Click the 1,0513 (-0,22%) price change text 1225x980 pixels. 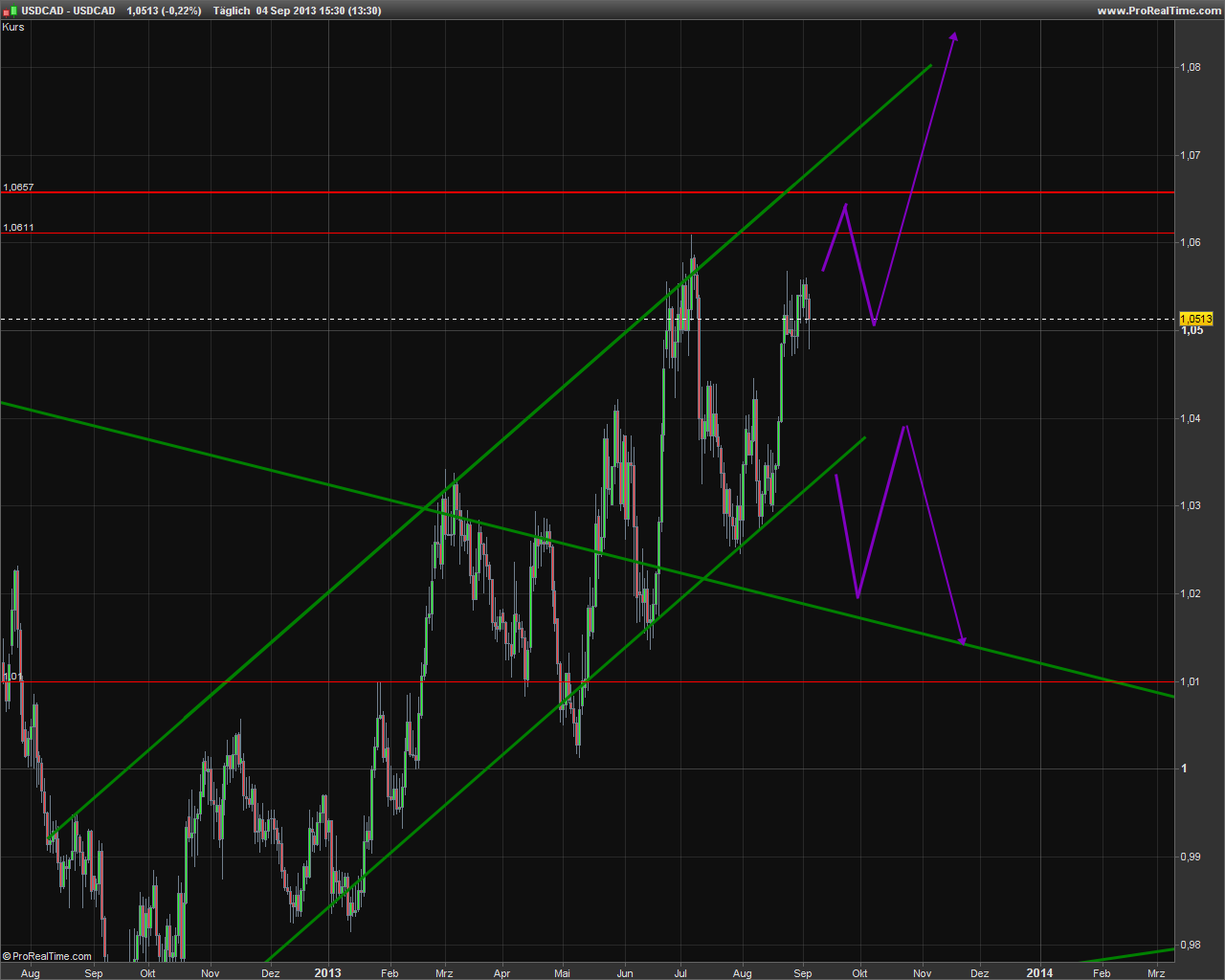pyautogui.click(x=164, y=11)
